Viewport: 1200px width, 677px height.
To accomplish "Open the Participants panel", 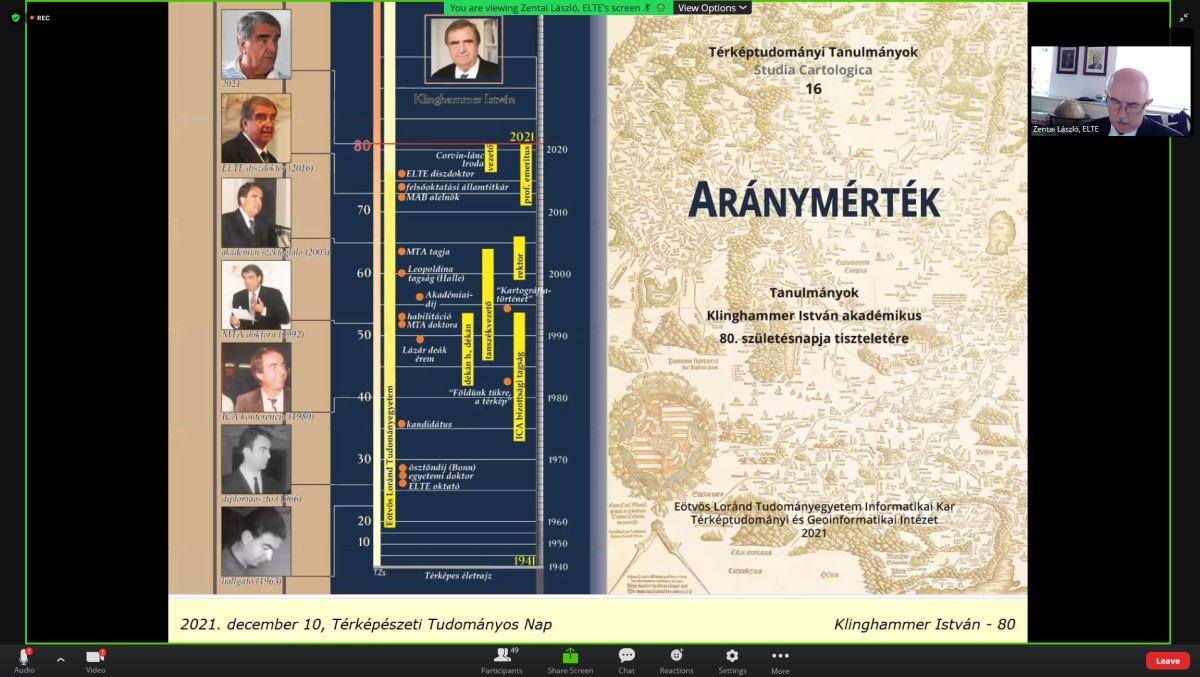I will point(502,660).
